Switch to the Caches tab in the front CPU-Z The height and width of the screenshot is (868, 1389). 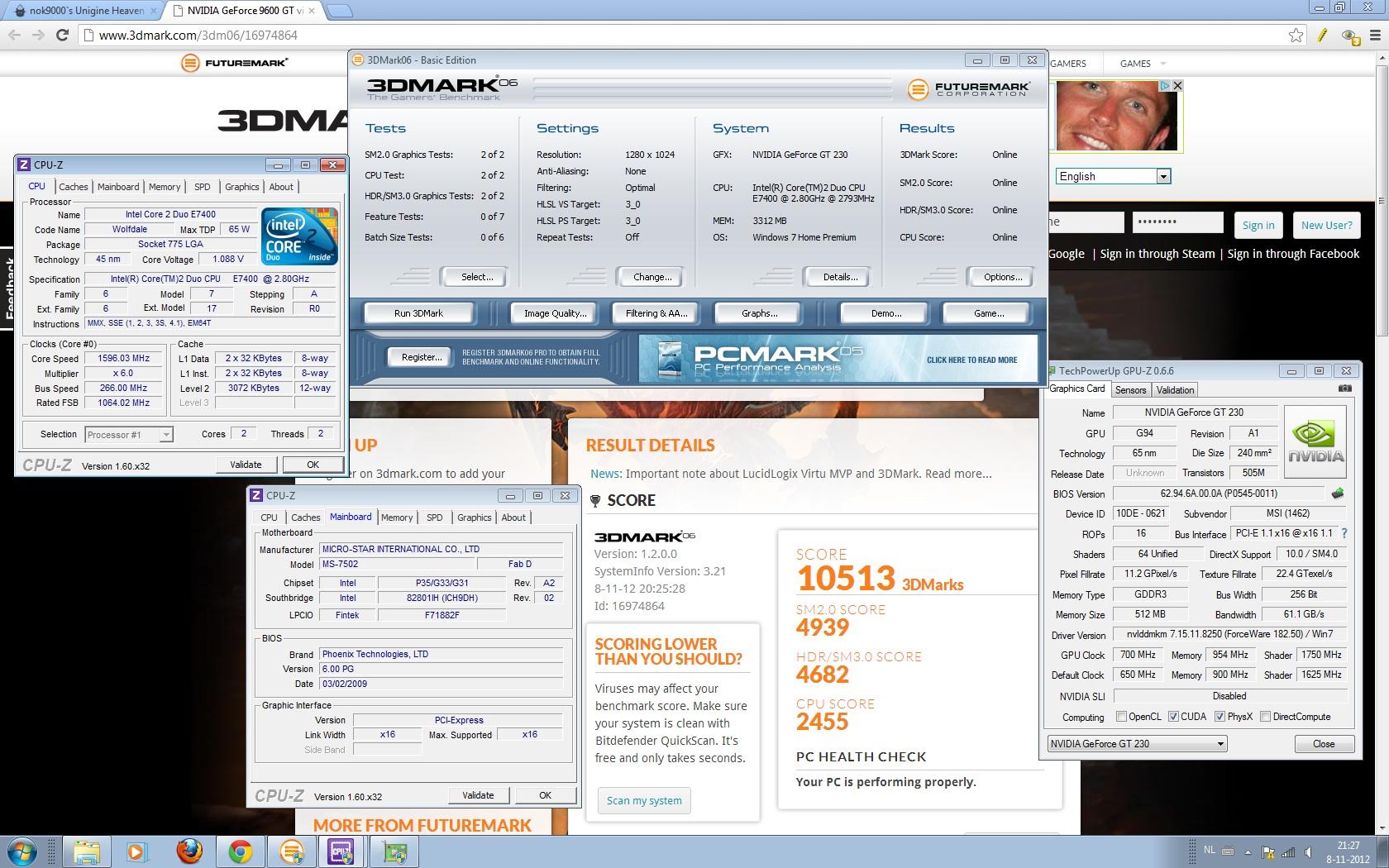click(x=74, y=187)
